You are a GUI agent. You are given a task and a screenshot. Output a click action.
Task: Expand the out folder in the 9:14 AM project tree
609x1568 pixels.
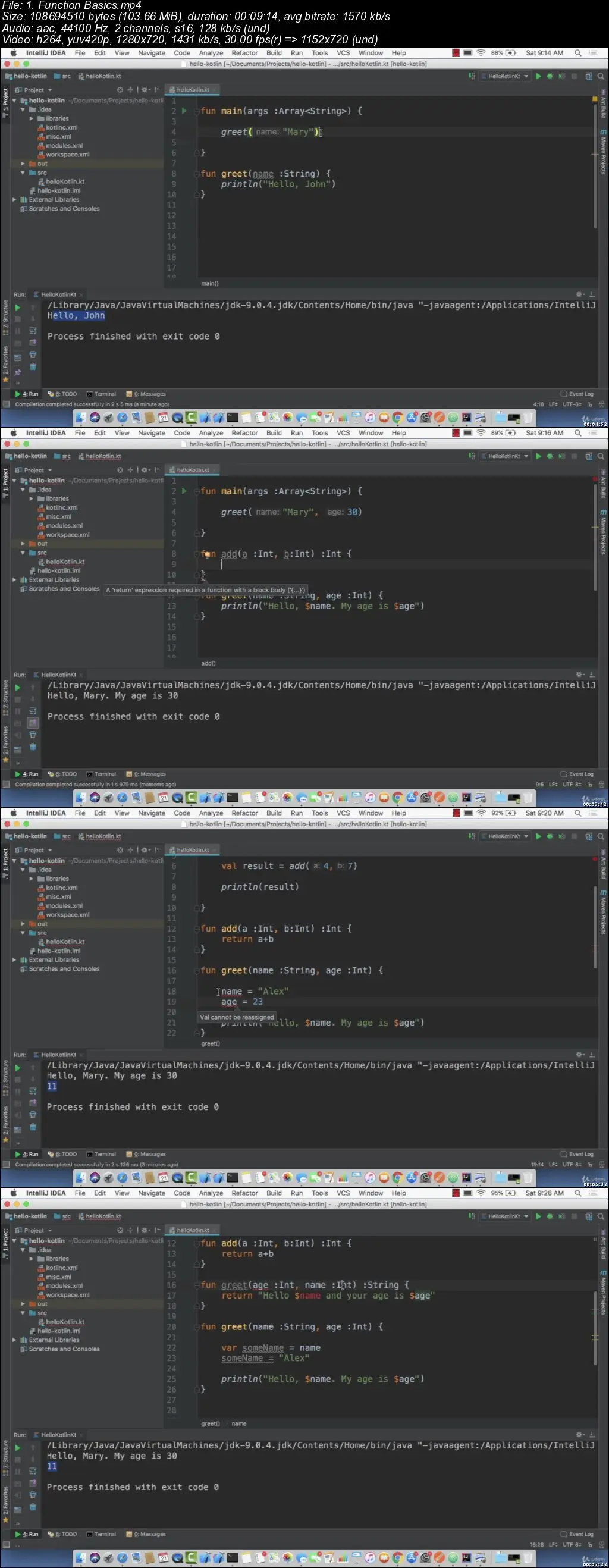[x=23, y=164]
